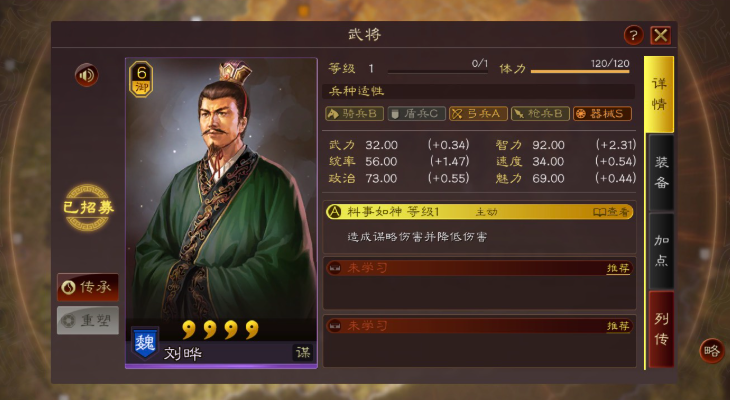
Task: Switch to the 详情 tab
Action: [x=659, y=95]
